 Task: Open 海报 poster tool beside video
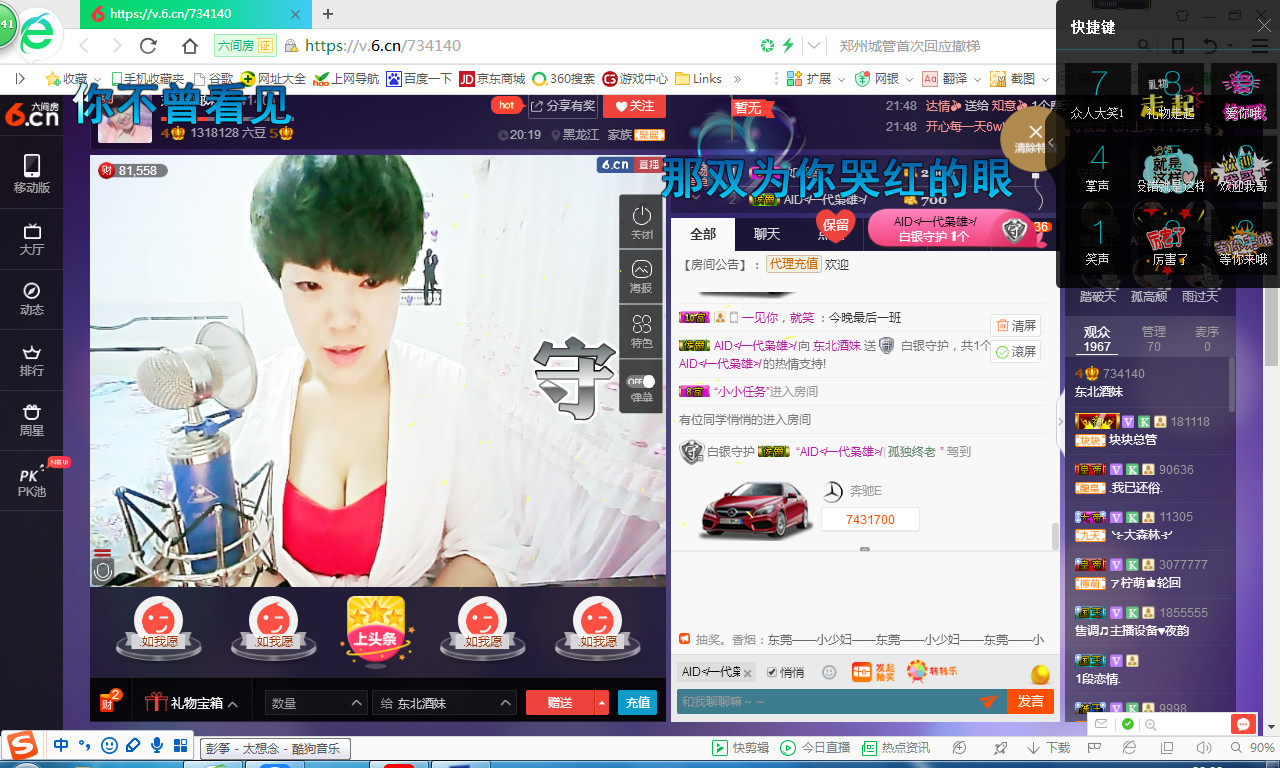(641, 277)
